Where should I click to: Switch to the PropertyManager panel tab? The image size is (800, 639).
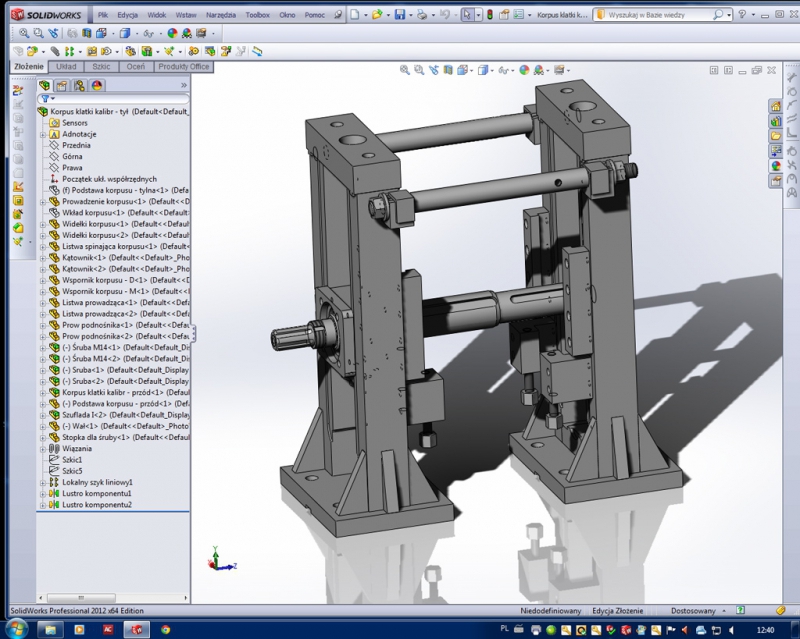(61, 86)
